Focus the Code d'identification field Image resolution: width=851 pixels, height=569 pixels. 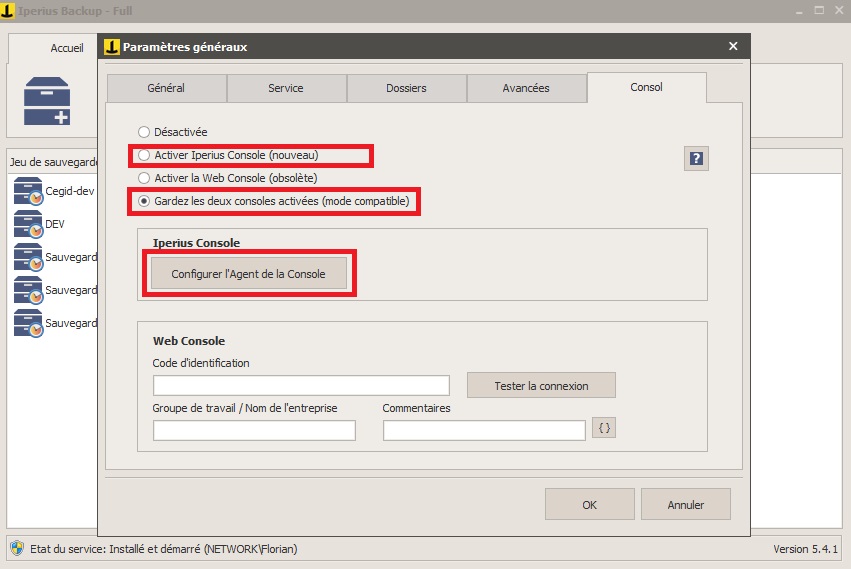tap(301, 385)
